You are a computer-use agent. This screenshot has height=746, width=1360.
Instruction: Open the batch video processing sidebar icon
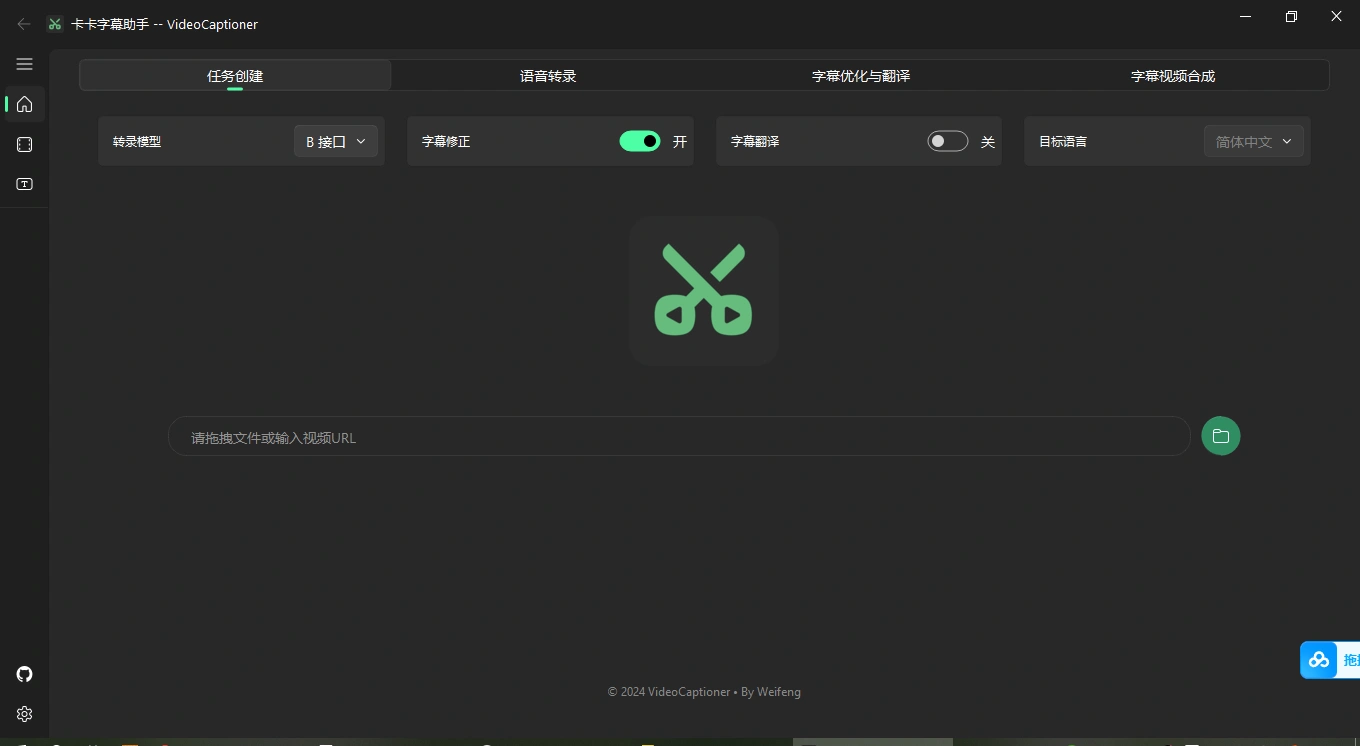click(x=25, y=145)
